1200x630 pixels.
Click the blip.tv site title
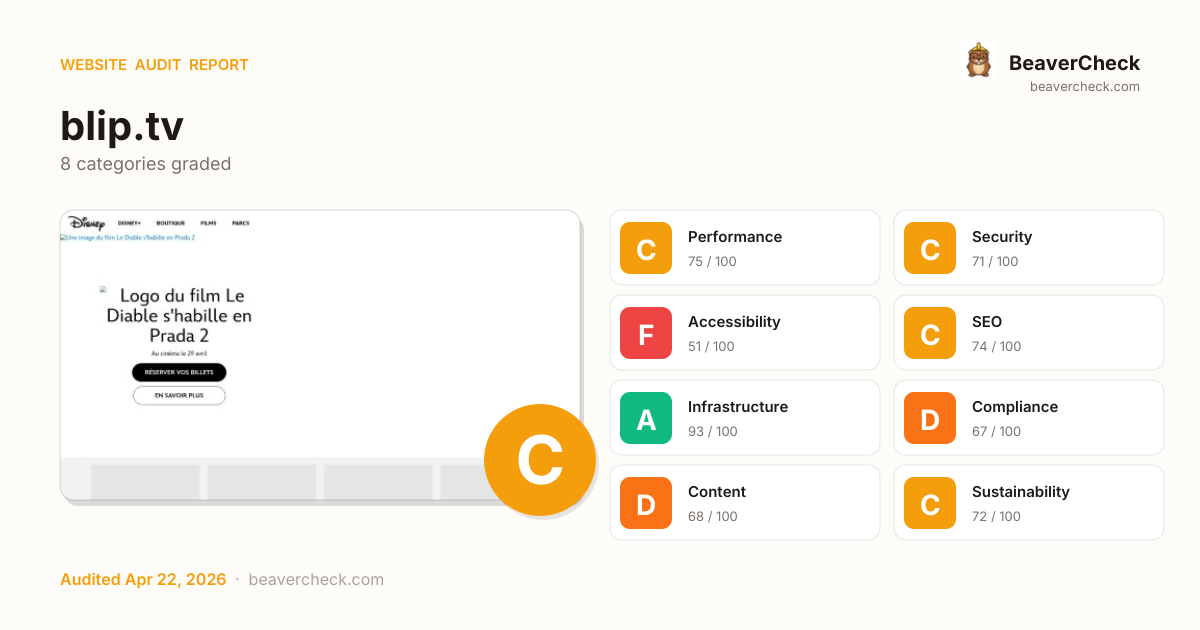tap(122, 127)
